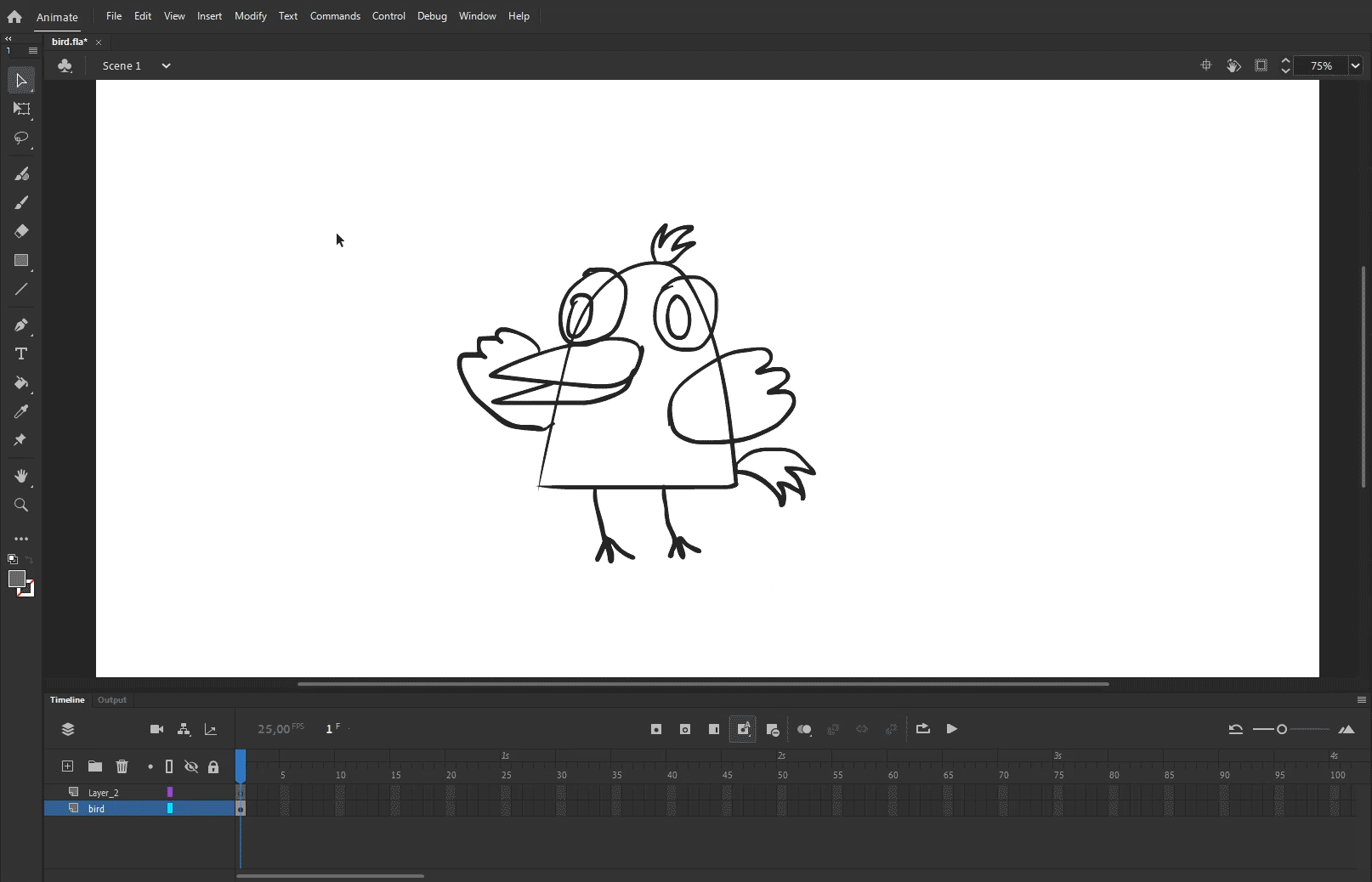
Task: Click the large-mountains timeline zoom-in button
Action: [x=1346, y=729]
